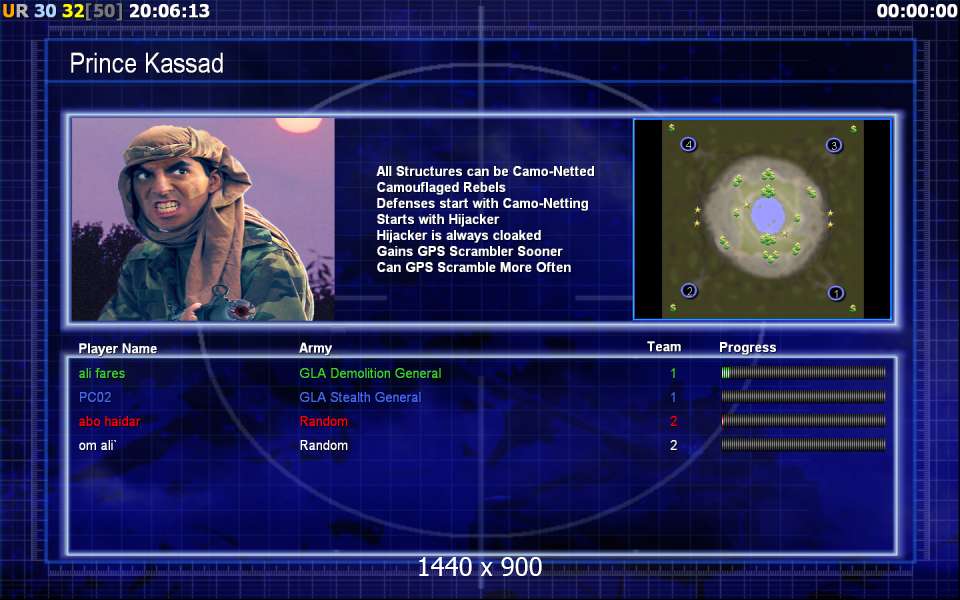Click the 1440 x 900 resolution label

point(479,567)
